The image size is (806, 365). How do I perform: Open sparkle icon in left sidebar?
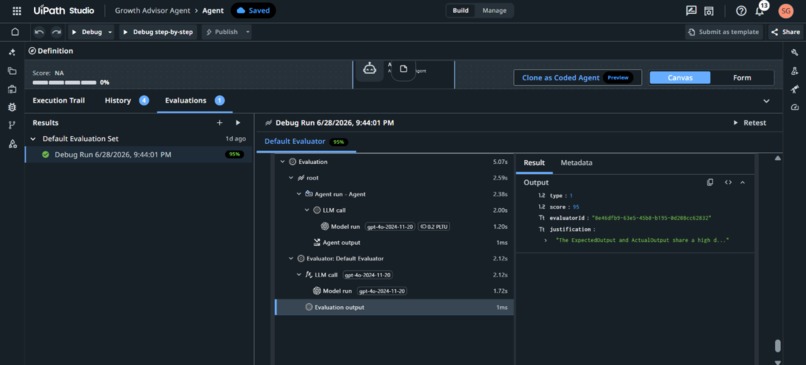pos(12,52)
